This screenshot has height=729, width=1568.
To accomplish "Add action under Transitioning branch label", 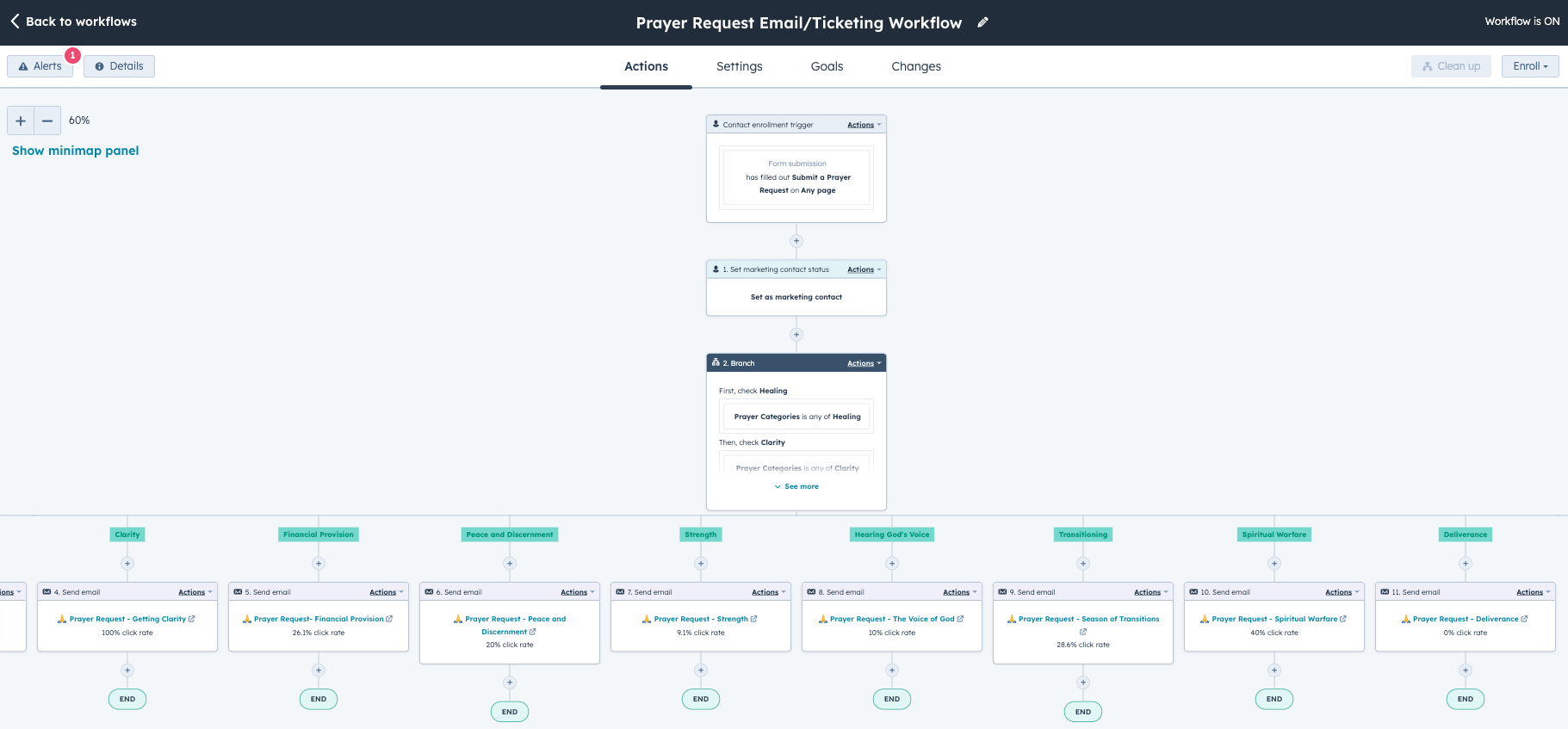I will coord(1083,564).
